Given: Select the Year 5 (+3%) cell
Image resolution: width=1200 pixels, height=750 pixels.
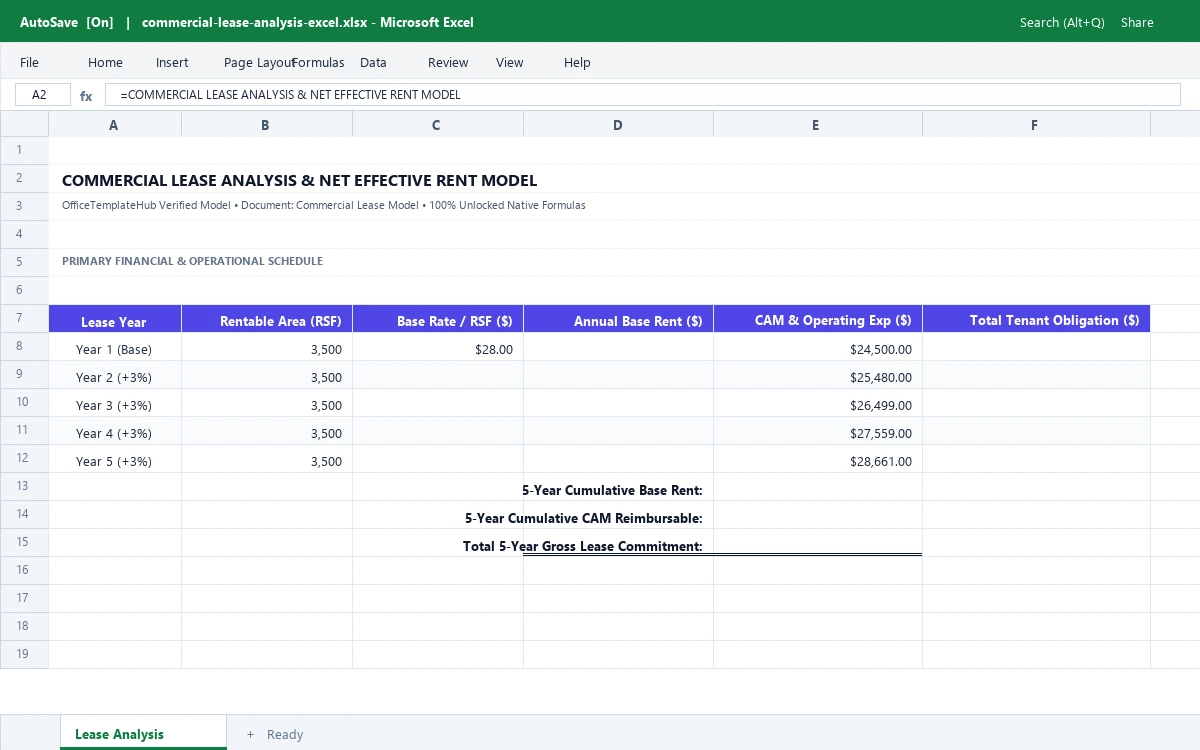Looking at the screenshot, I should coord(114,461).
